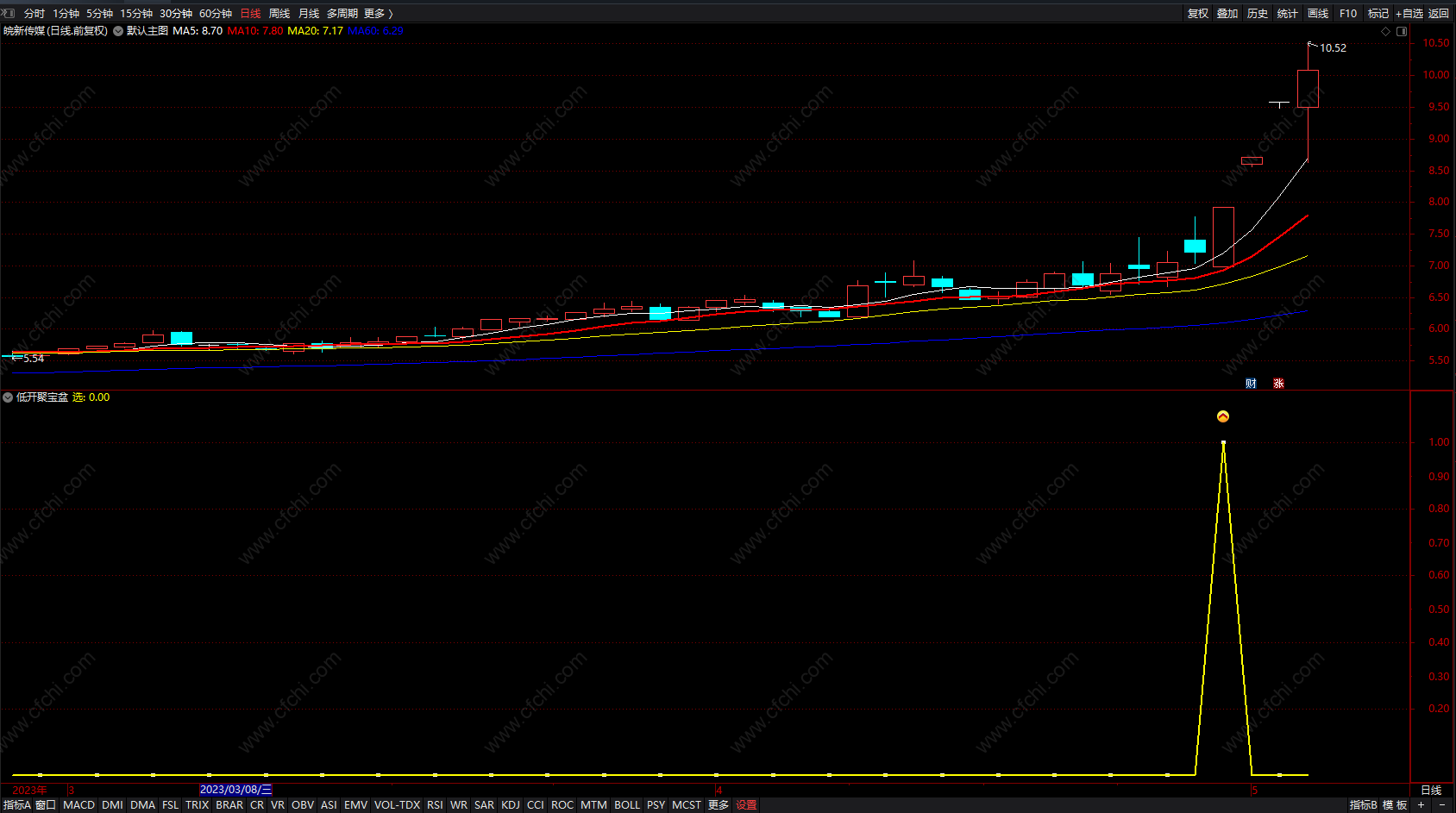Switch sub-chart to SAR indicator
Image resolution: width=1456 pixels, height=813 pixels.
(x=484, y=805)
